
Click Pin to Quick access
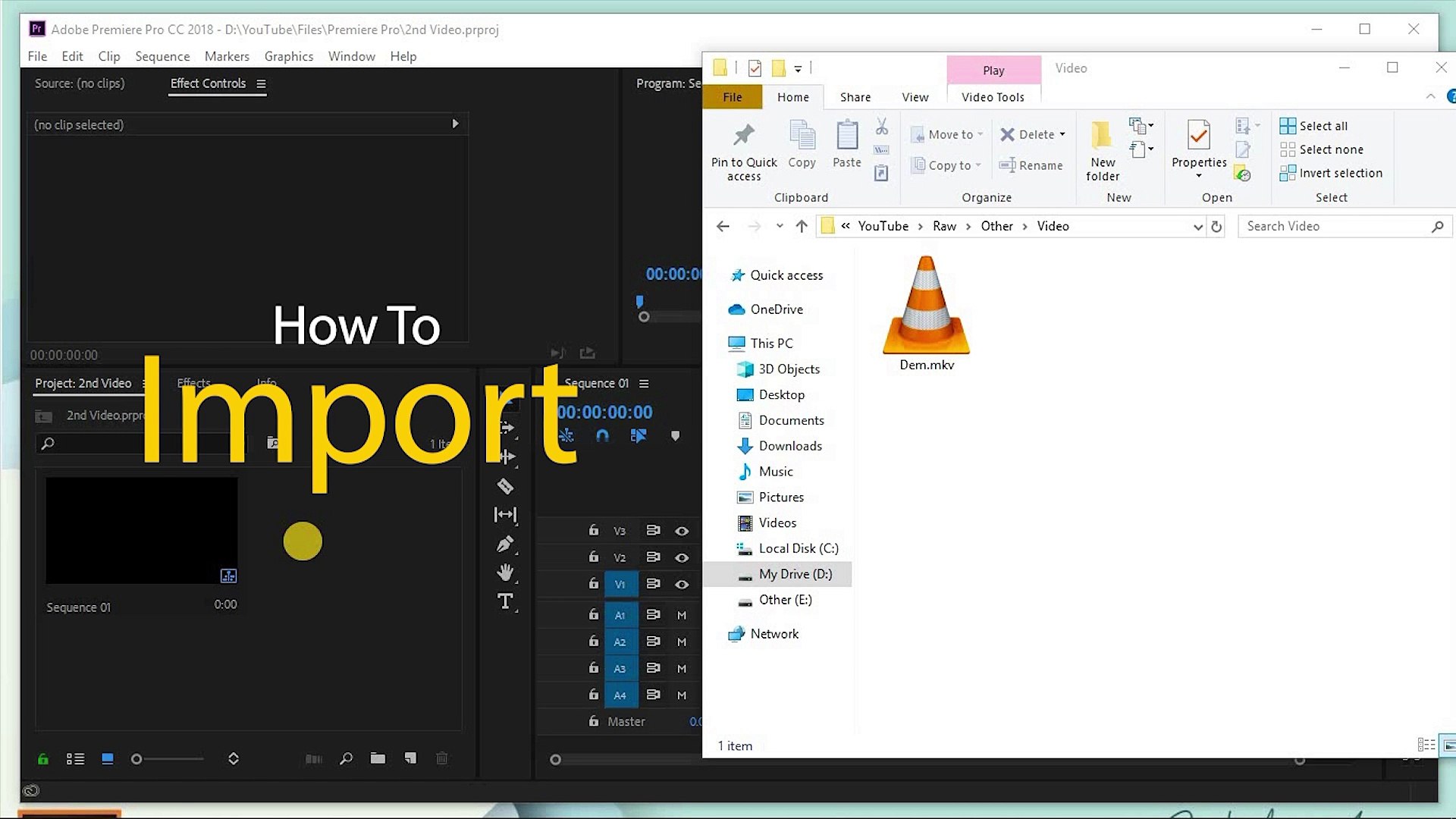(x=743, y=152)
